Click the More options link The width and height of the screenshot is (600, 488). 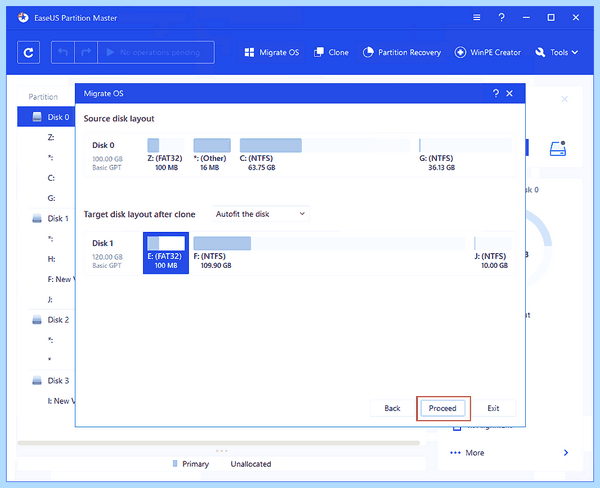(475, 453)
